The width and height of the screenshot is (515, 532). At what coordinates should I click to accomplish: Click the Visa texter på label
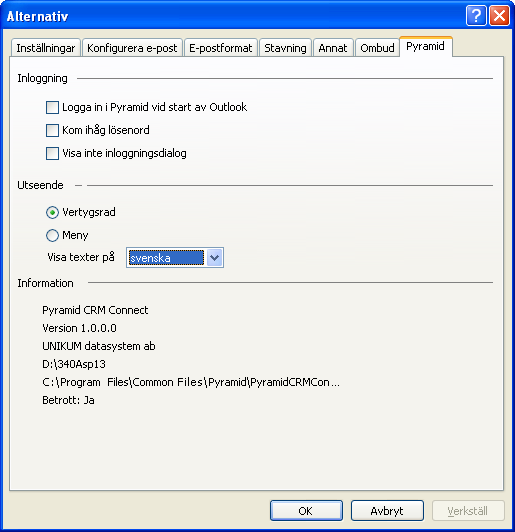pyautogui.click(x=81, y=257)
